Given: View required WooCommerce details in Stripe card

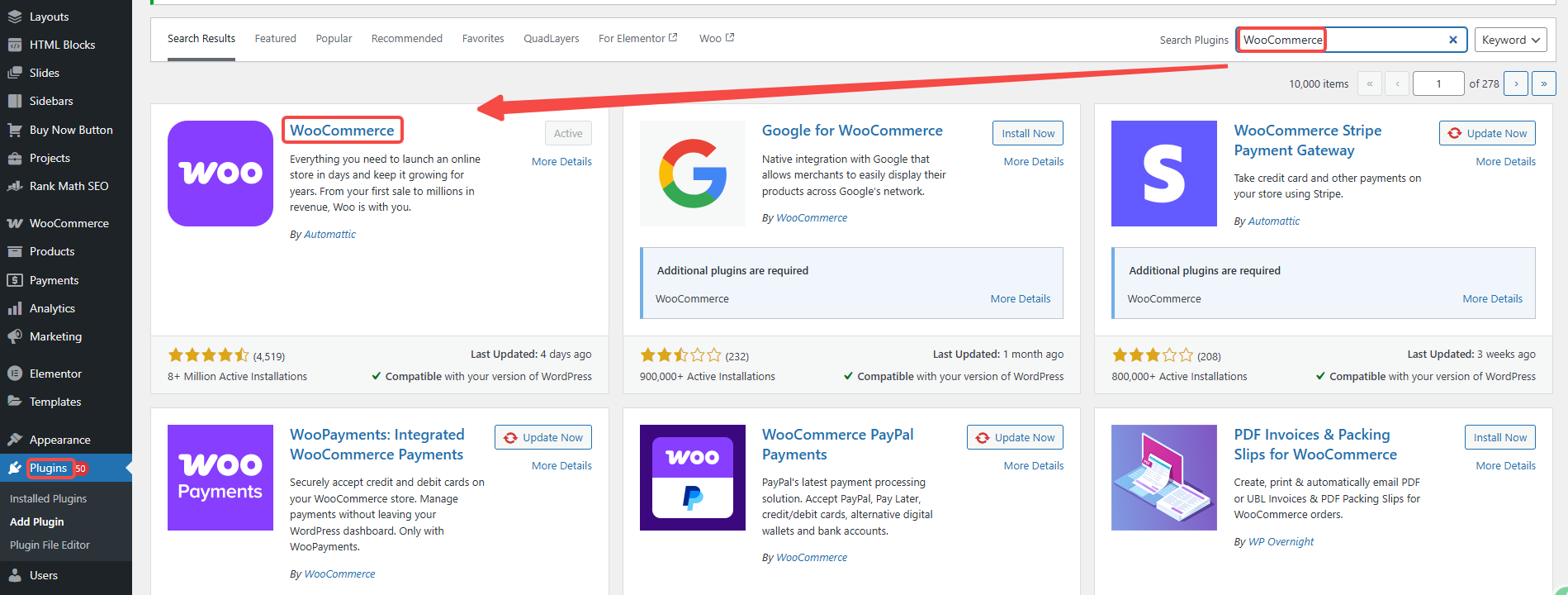Looking at the screenshot, I should pyautogui.click(x=1493, y=299).
